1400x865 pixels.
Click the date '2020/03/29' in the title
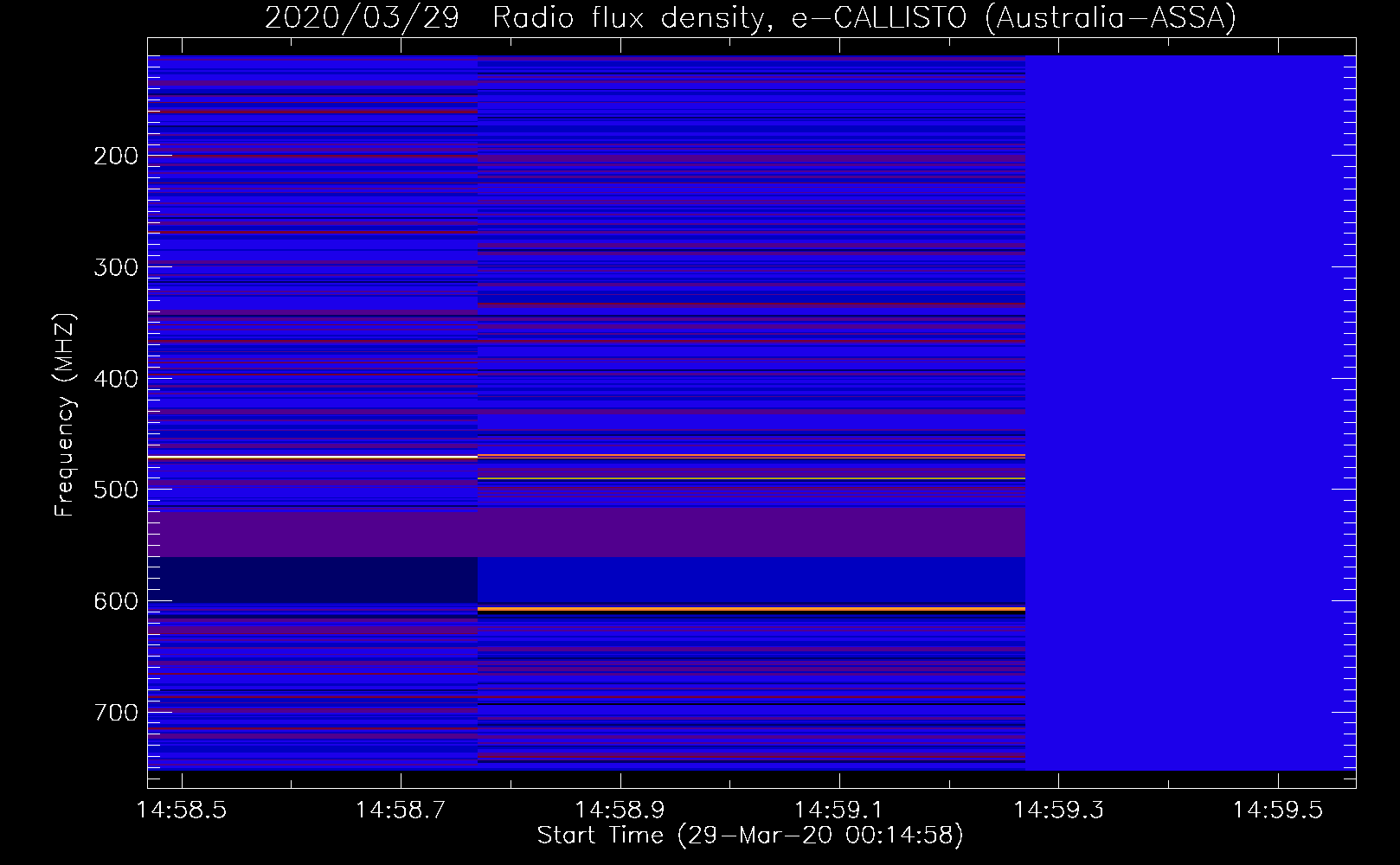tap(362, 18)
